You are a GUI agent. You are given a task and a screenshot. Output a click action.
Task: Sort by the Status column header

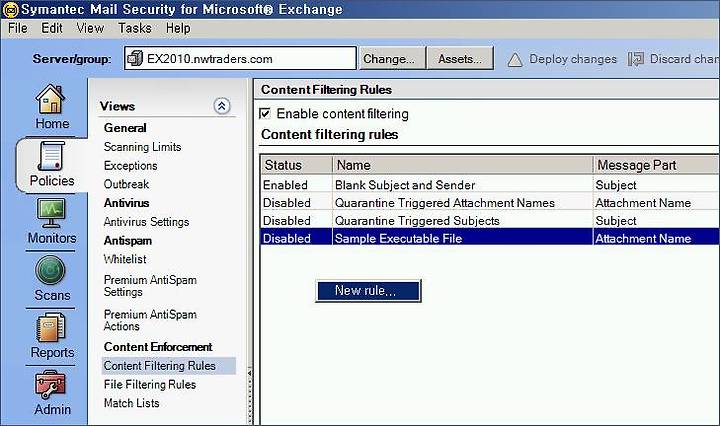pos(297,165)
